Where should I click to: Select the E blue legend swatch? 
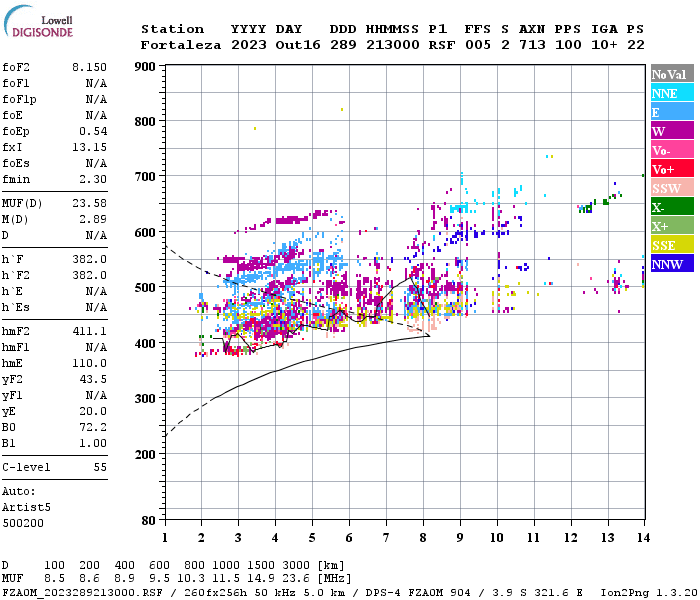coord(672,112)
